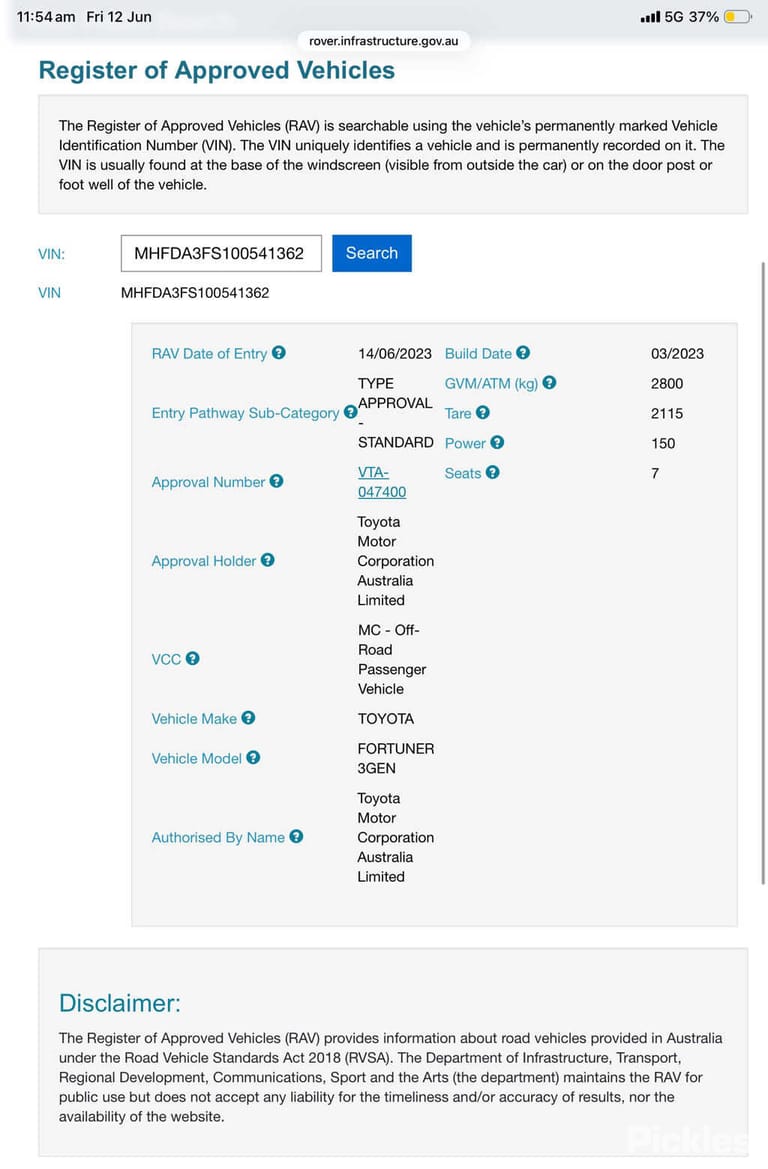
Task: Open help icon next to Build Date
Action: point(523,353)
